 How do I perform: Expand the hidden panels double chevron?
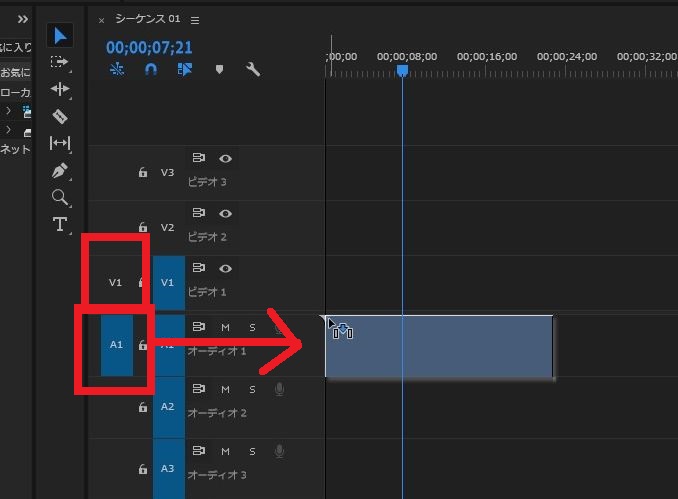pyautogui.click(x=22, y=19)
